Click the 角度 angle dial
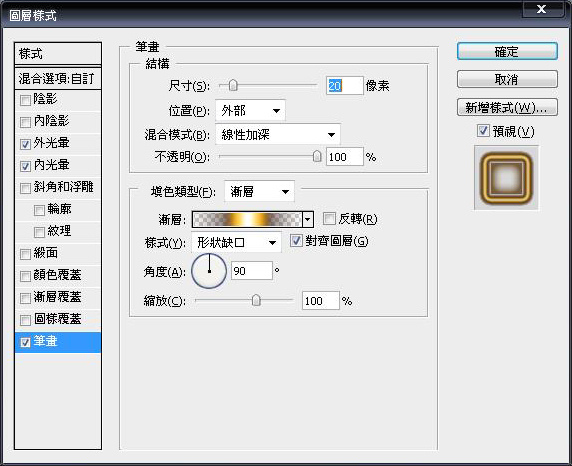572x466 pixels. pyautogui.click(x=209, y=271)
